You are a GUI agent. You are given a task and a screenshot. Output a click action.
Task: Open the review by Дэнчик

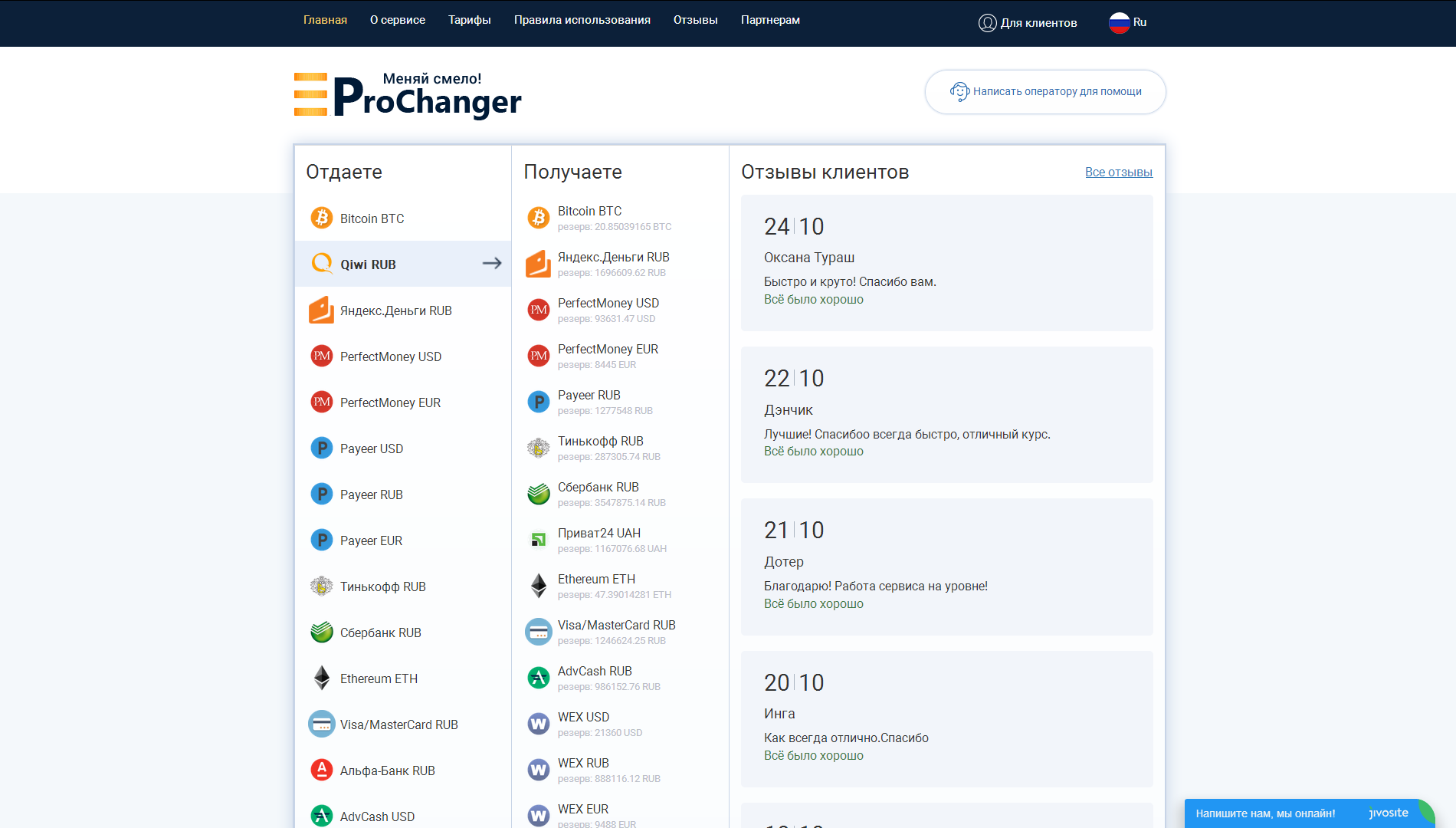946,415
